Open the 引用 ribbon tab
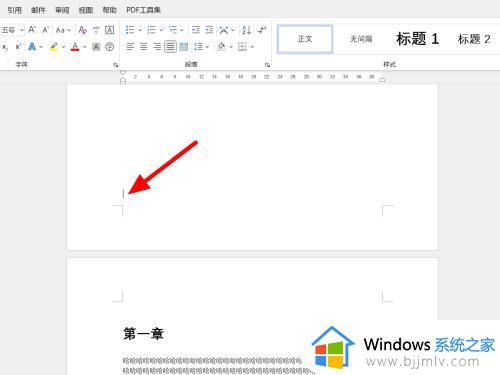Viewport: 500px width, 375px height. 15,10
